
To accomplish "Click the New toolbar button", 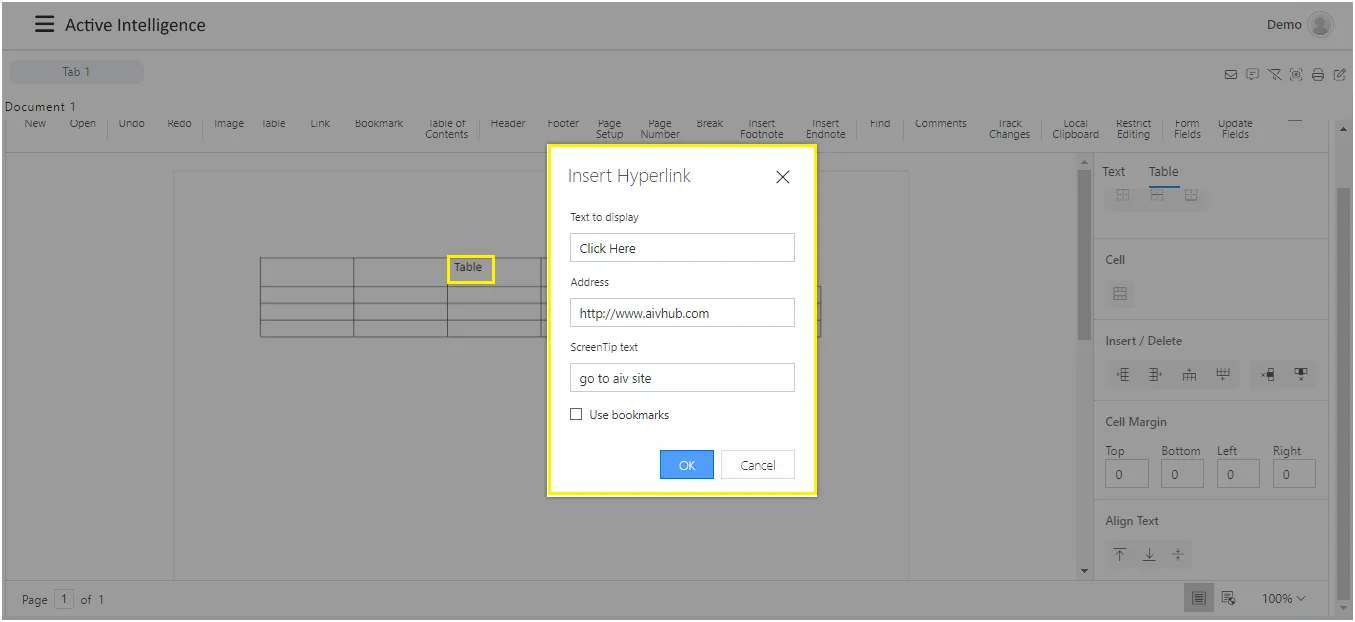I will [x=35, y=123].
